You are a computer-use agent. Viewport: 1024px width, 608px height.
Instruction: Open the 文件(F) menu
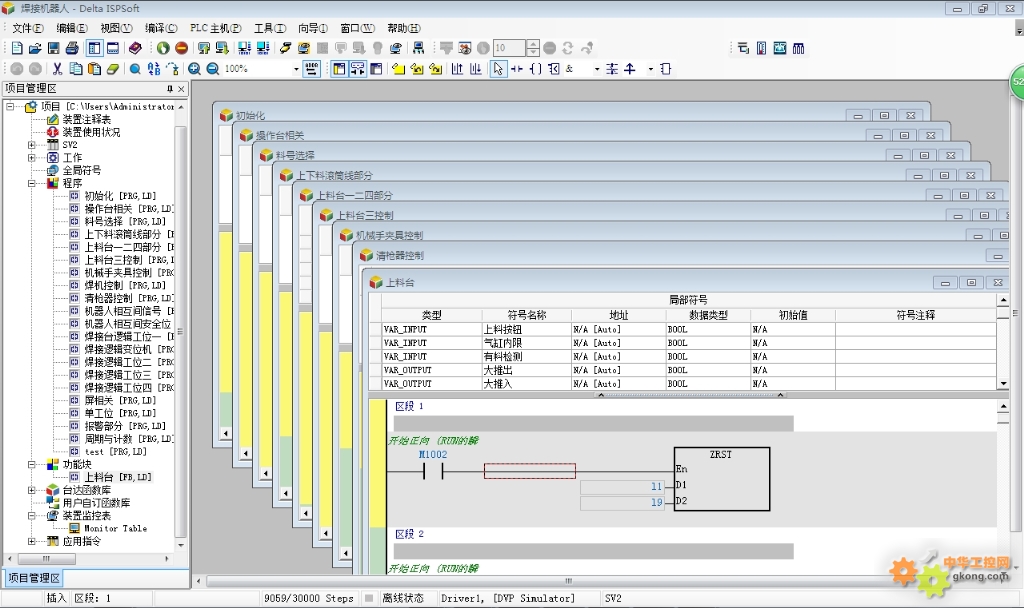point(27,28)
